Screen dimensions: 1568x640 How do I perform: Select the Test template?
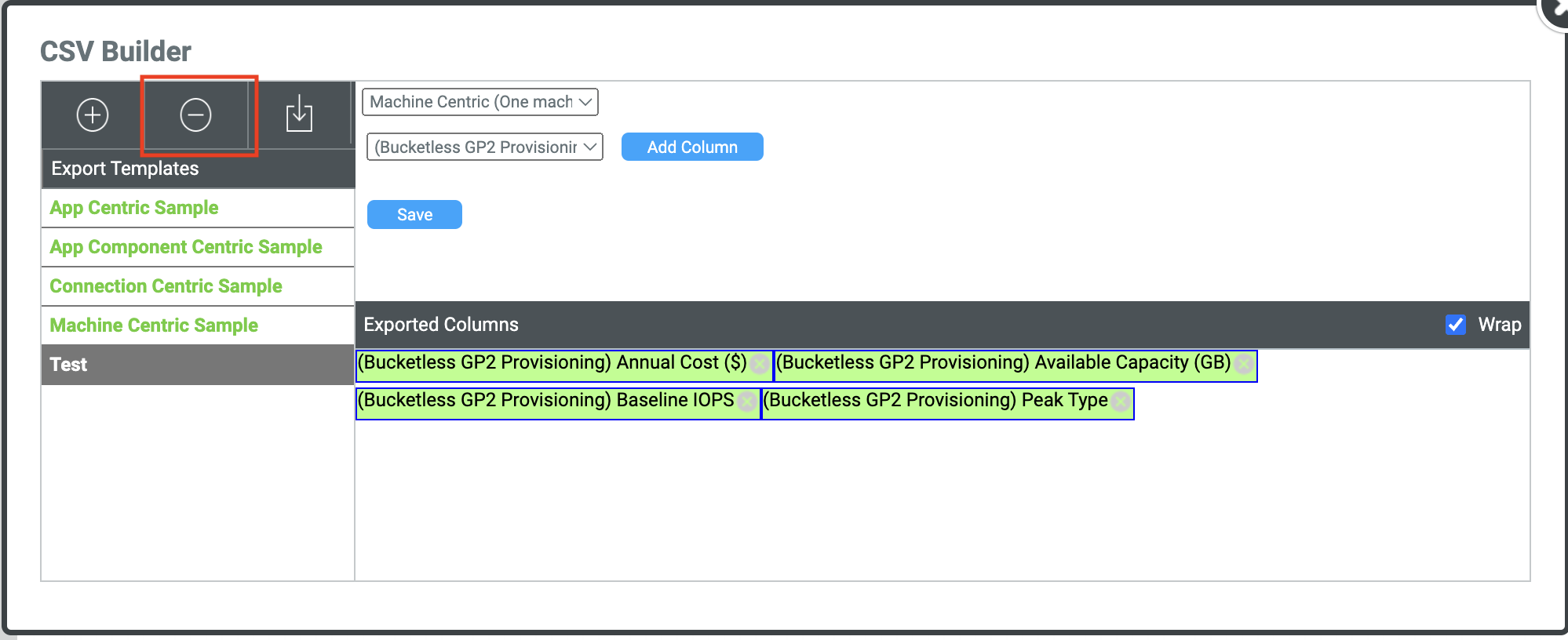69,365
